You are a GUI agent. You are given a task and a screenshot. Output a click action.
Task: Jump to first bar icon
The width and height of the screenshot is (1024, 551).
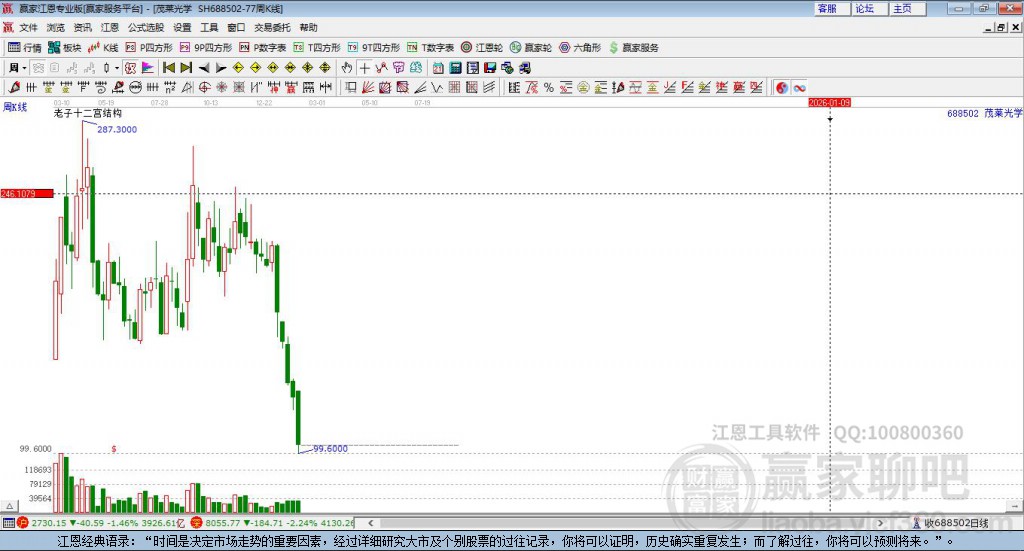click(168, 68)
